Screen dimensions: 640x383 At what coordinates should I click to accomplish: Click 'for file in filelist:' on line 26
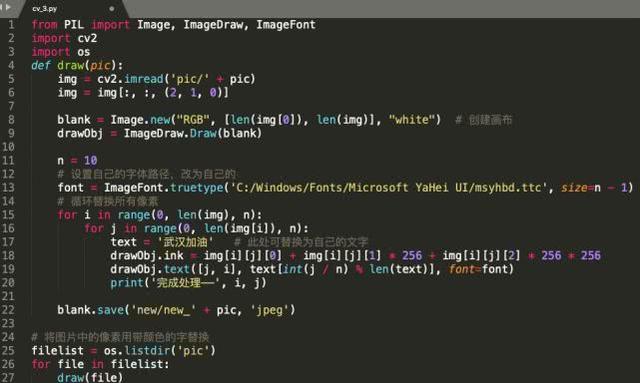100,364
